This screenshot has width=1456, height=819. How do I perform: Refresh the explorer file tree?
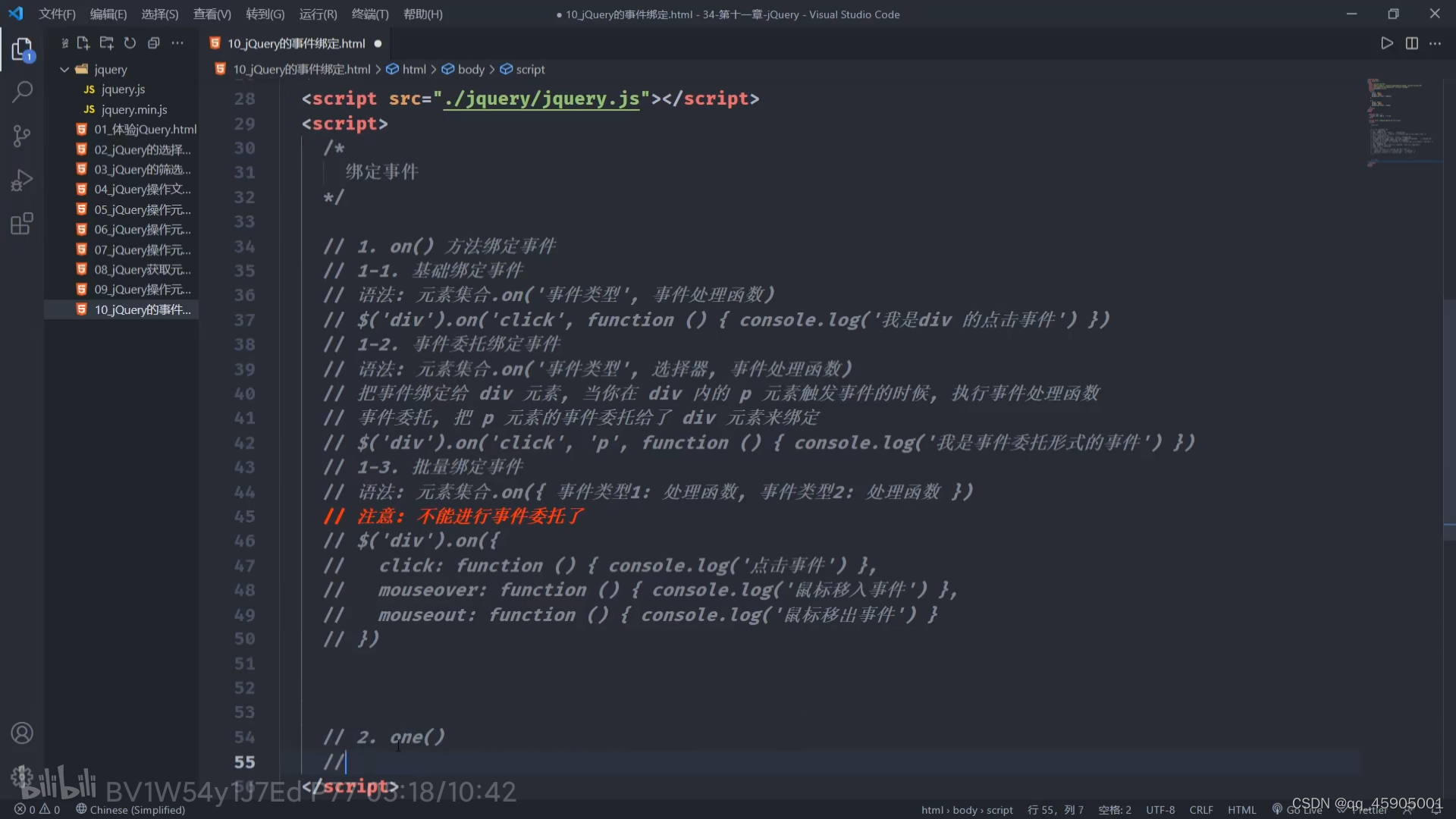pyautogui.click(x=130, y=43)
